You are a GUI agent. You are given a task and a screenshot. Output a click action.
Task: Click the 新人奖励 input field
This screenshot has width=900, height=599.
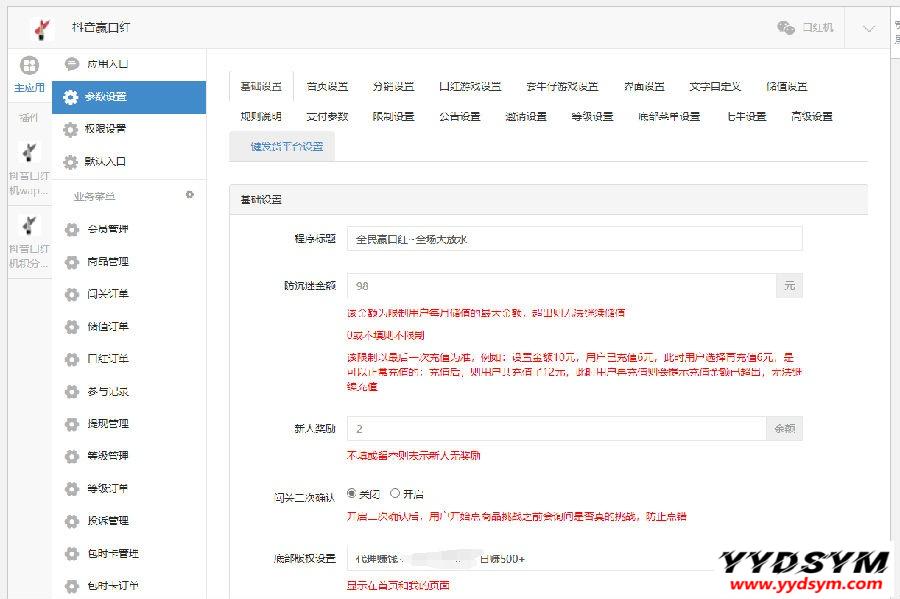(556, 429)
